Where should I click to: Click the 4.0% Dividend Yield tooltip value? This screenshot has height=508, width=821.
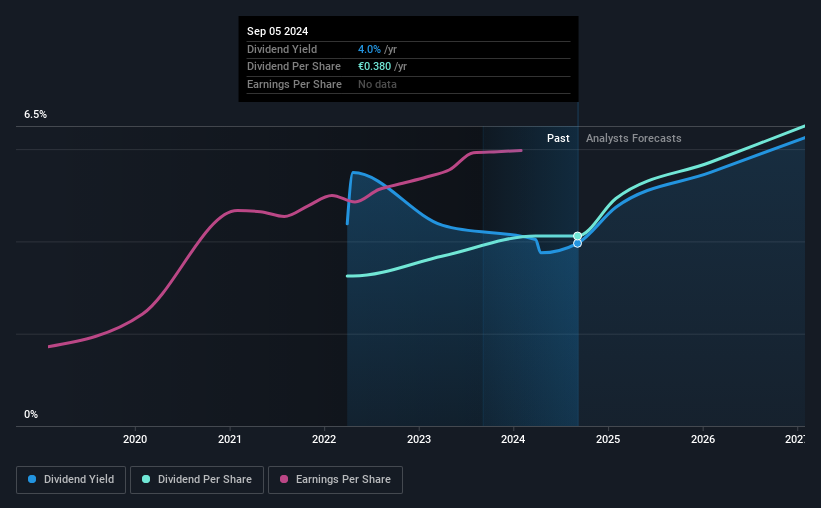369,49
